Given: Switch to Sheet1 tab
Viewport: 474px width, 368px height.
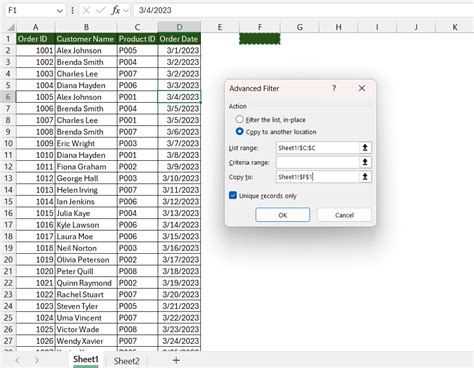Looking at the screenshot, I should [x=86, y=360].
